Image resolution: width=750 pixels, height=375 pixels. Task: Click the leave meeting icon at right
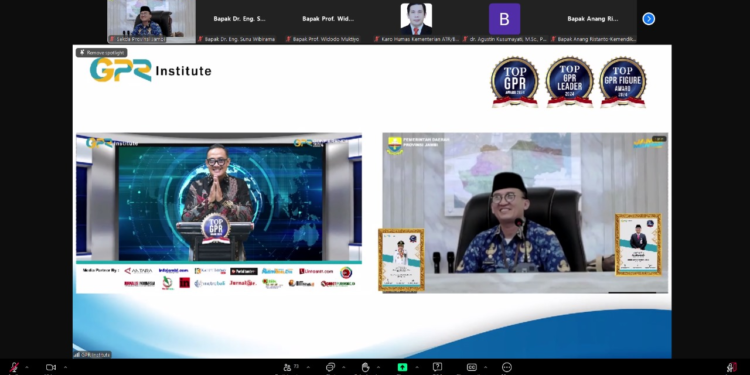(732, 367)
